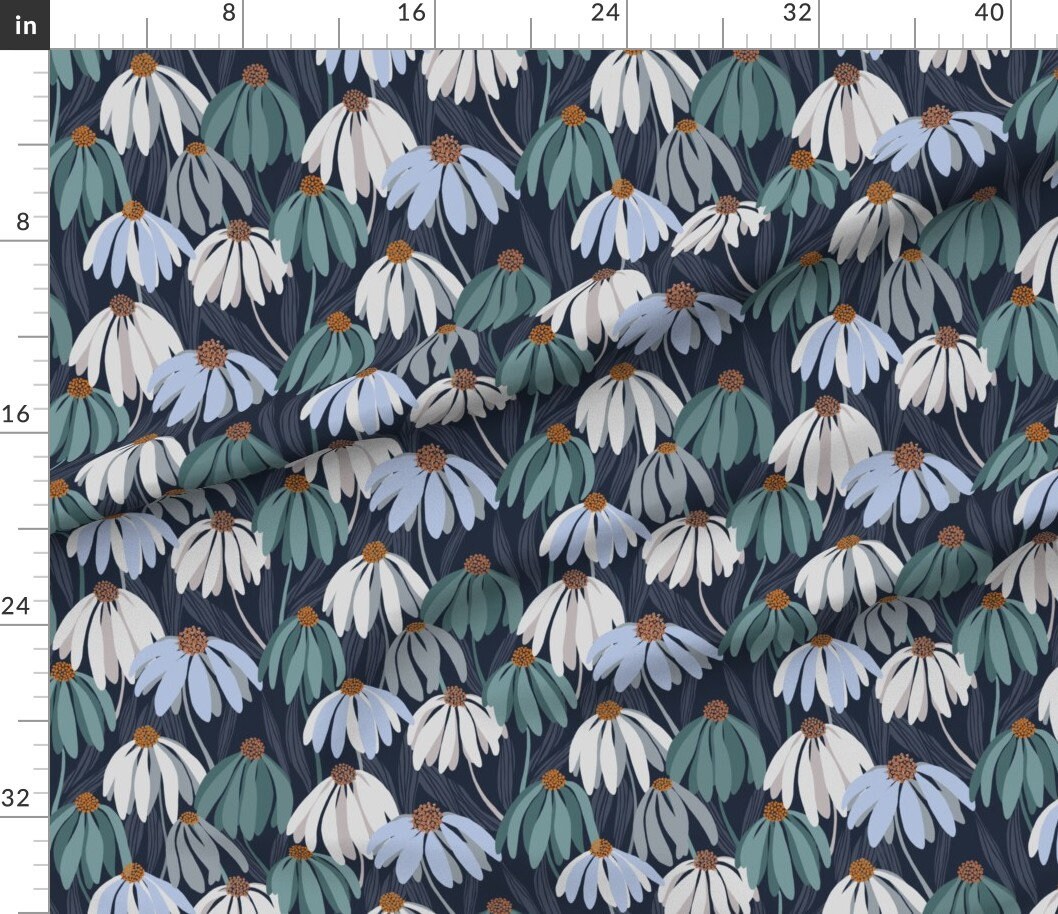This screenshot has width=1058, height=914.
Task: Click the 32 label on the left ruler
Action: (x=17, y=797)
